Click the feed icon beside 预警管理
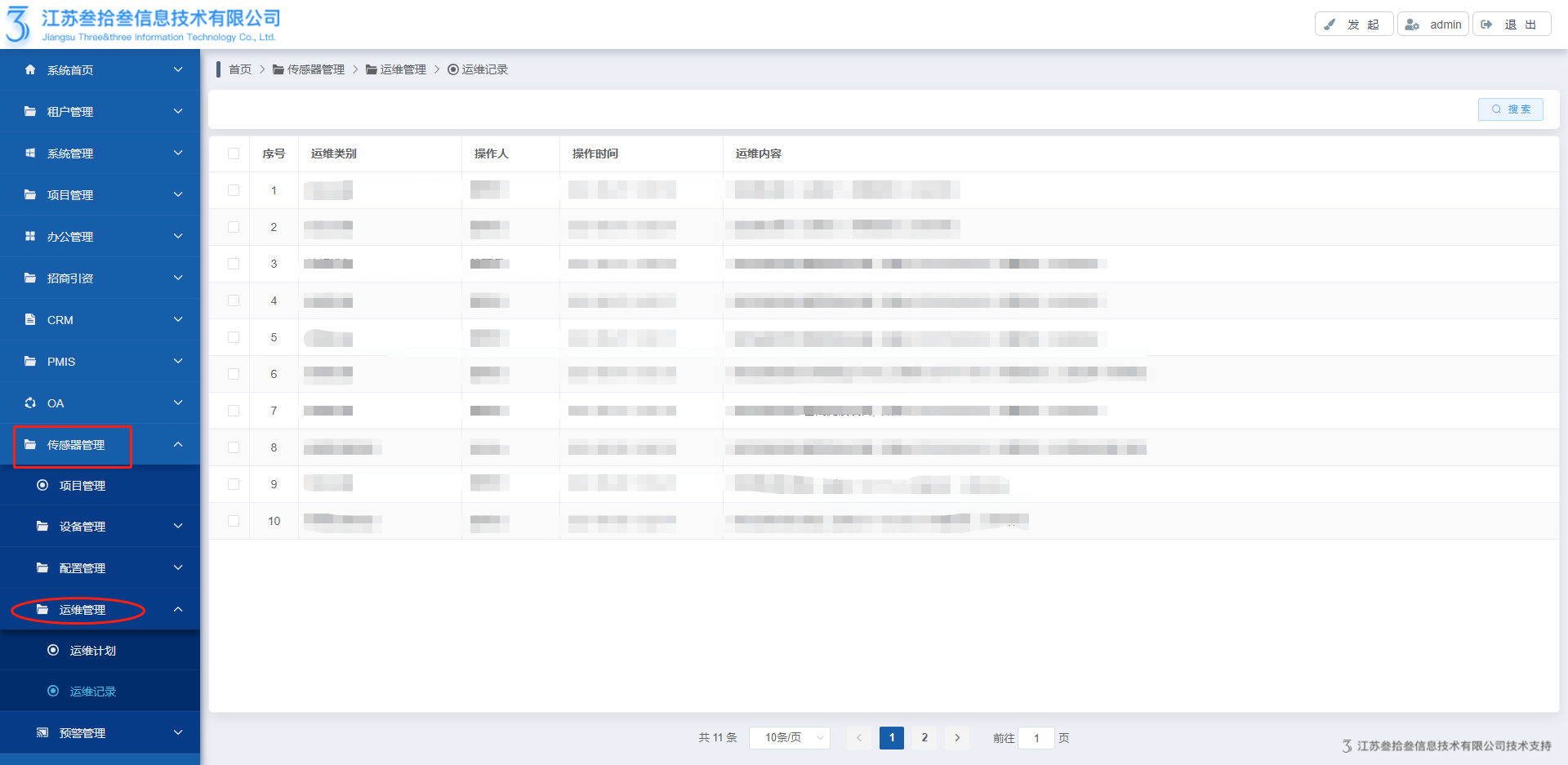Image resolution: width=1568 pixels, height=765 pixels. point(42,733)
